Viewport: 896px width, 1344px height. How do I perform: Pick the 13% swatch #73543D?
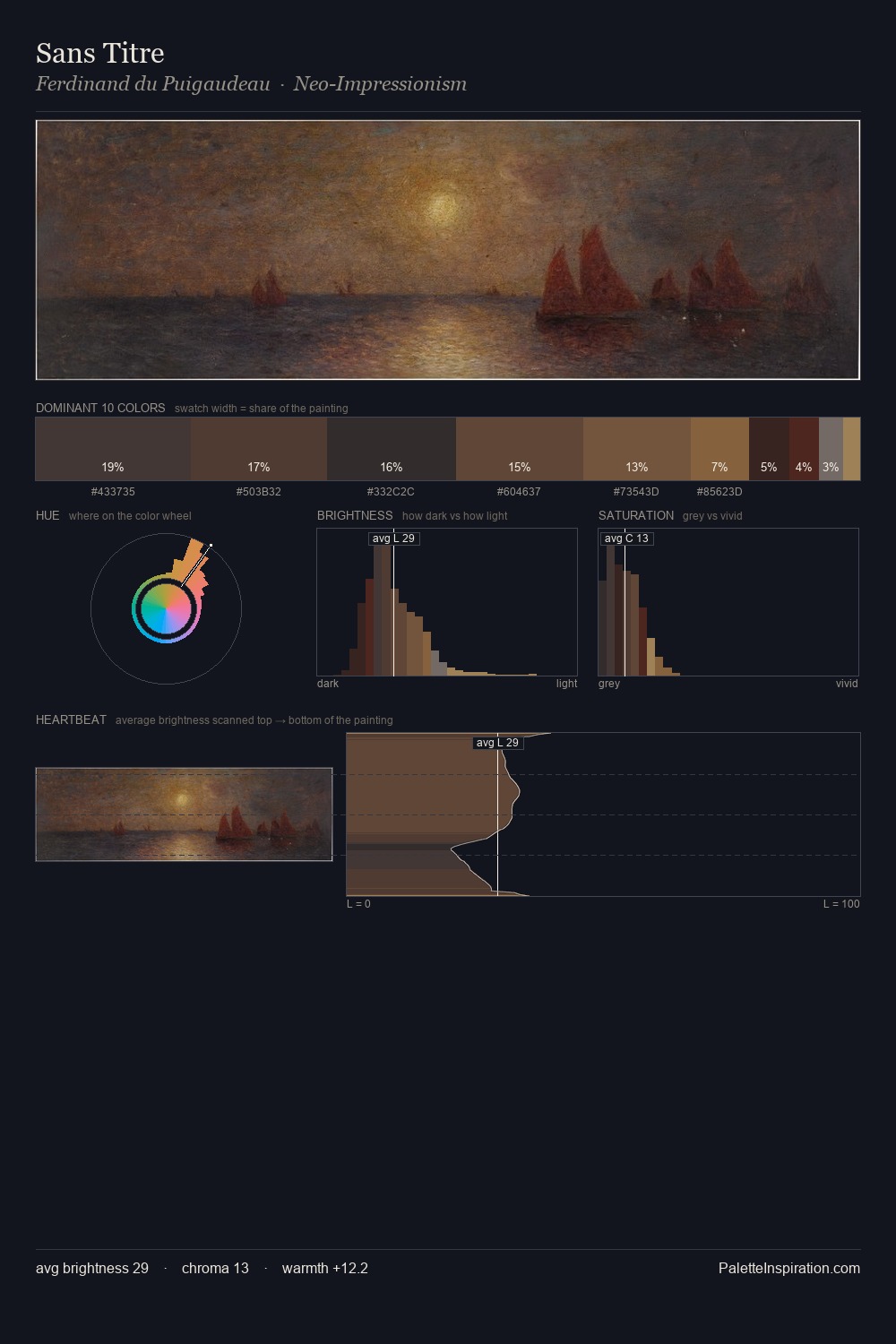point(637,449)
